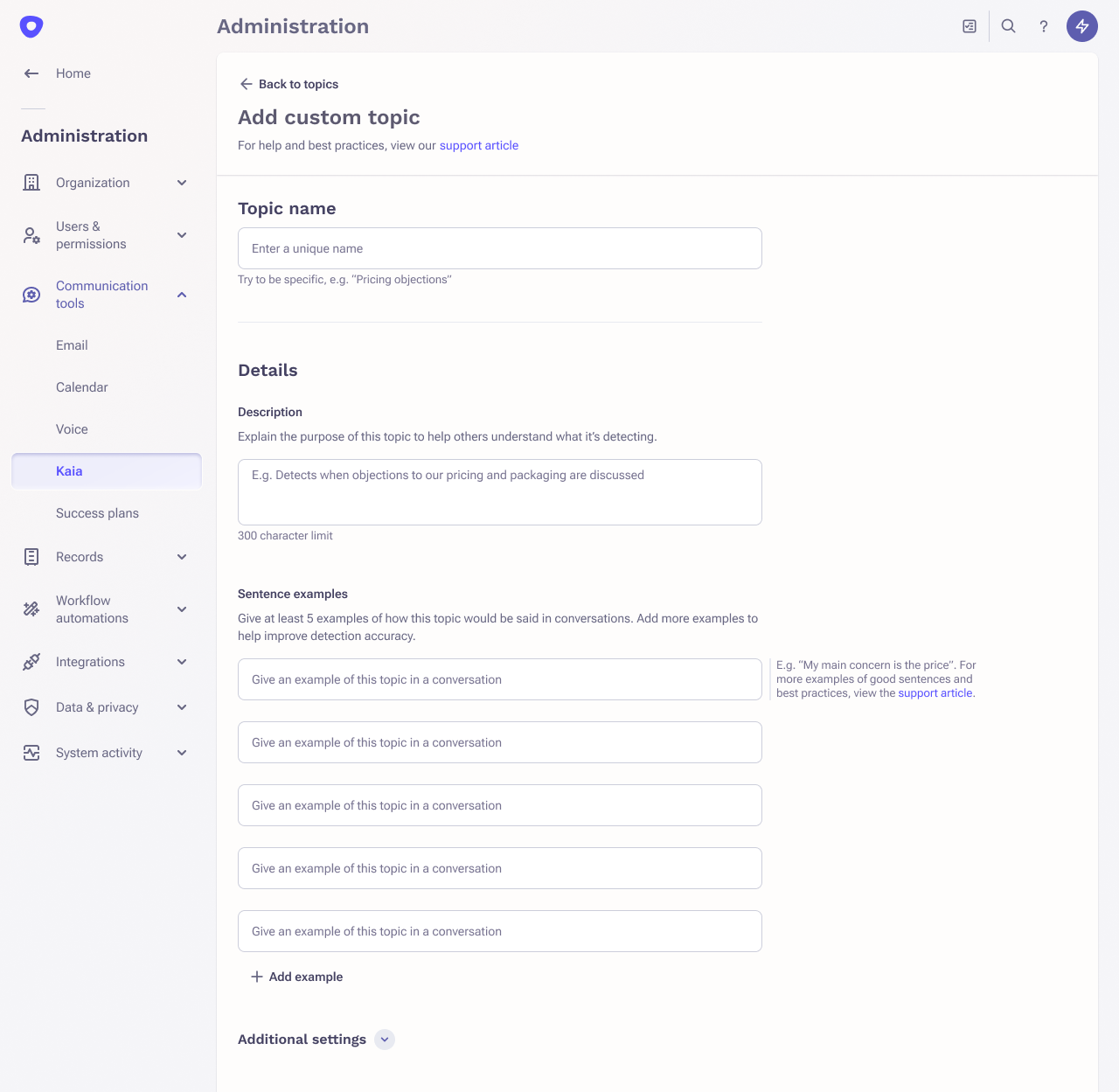The height and width of the screenshot is (1092, 1119).
Task: Select Email under Communication tools
Action: tap(72, 345)
